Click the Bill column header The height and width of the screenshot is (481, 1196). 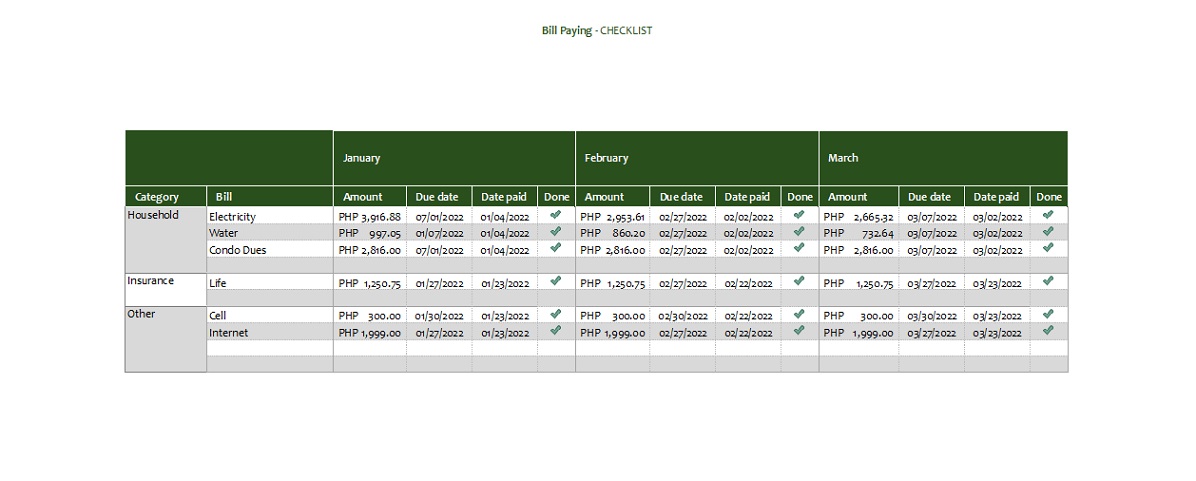point(224,197)
